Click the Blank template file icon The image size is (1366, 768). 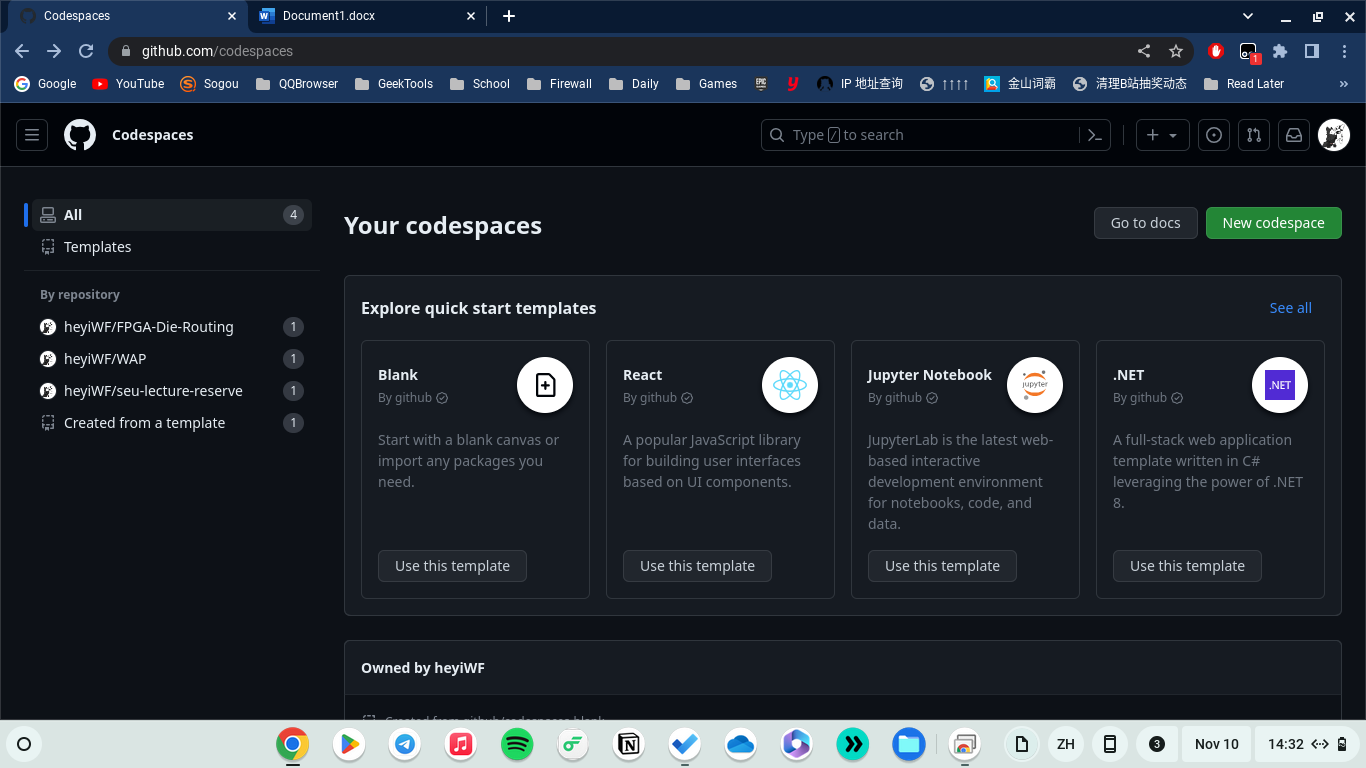tap(545, 385)
